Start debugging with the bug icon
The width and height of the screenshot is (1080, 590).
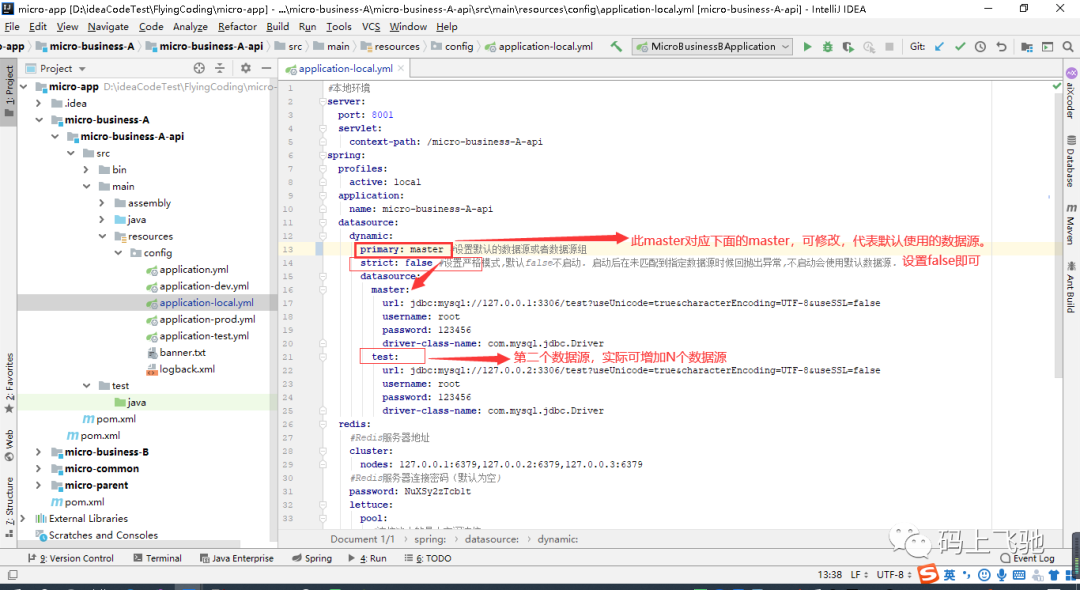point(827,47)
